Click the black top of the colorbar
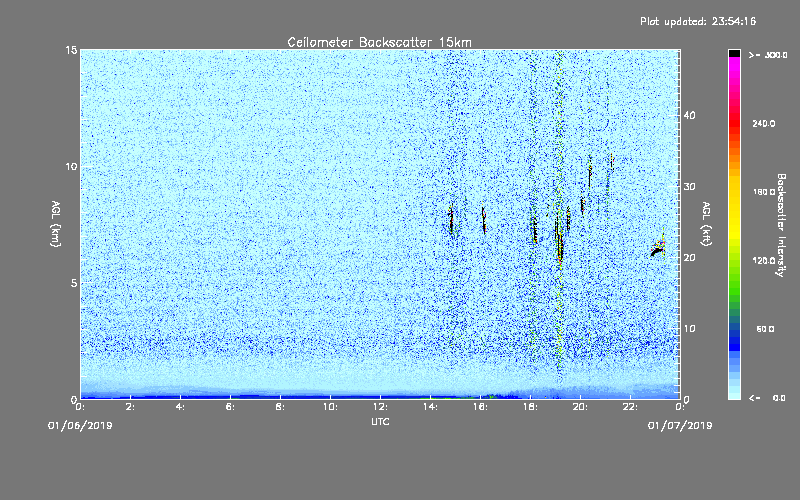 point(734,53)
